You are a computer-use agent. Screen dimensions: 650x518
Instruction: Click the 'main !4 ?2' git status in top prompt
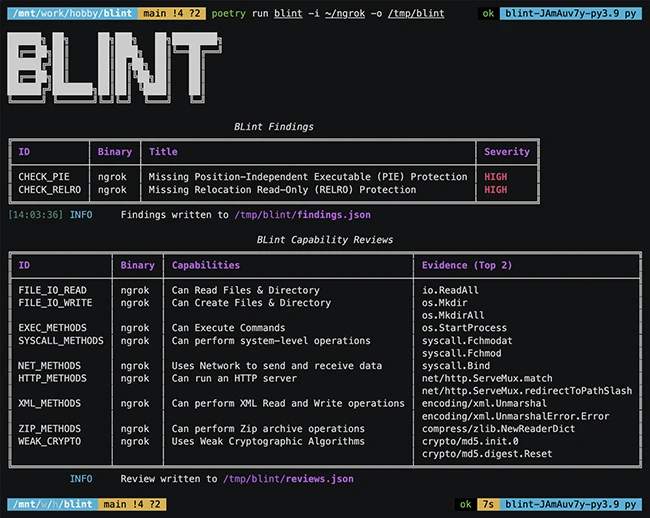pos(172,13)
